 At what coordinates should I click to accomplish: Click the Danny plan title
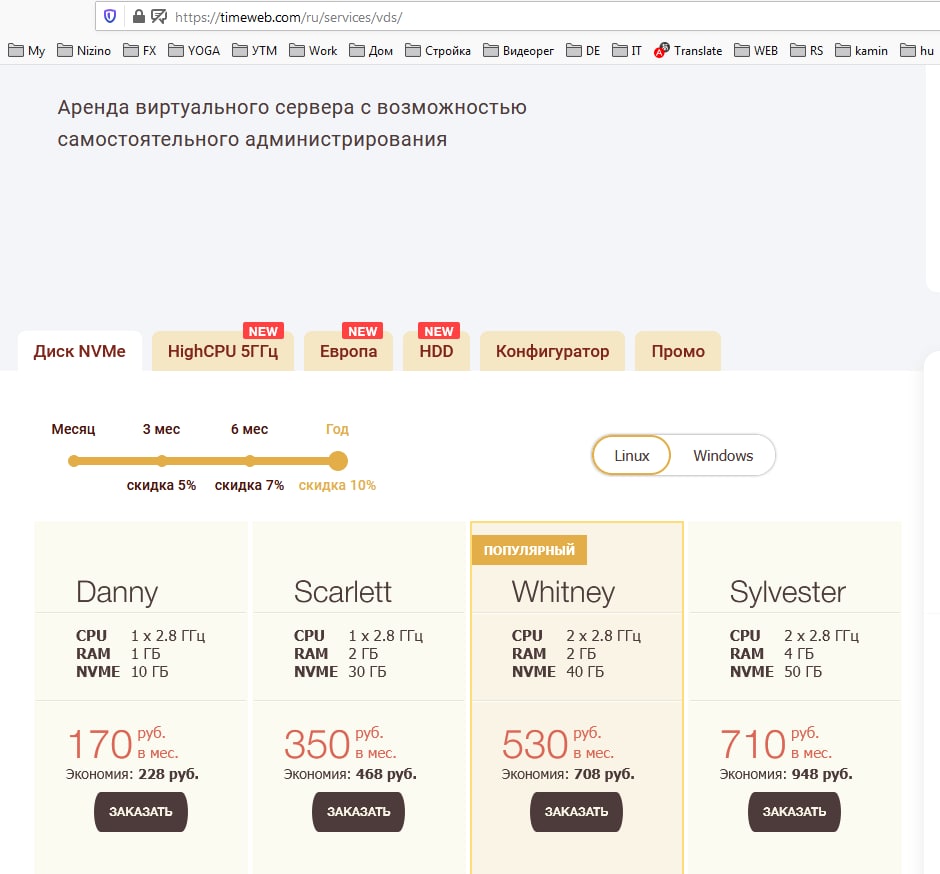click(x=117, y=593)
